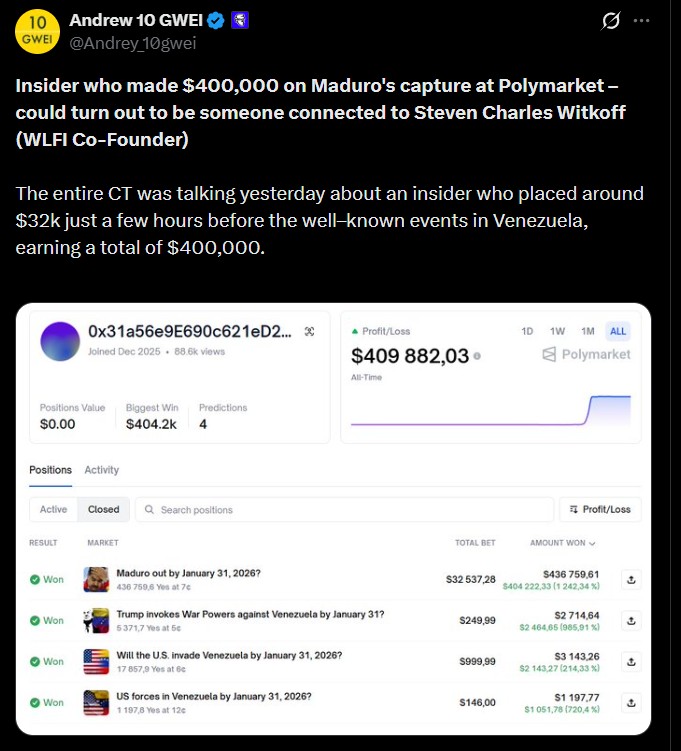681x751 pixels.
Task: Click the verified badge beside Andrew 10 GWEI
Action: [215, 20]
